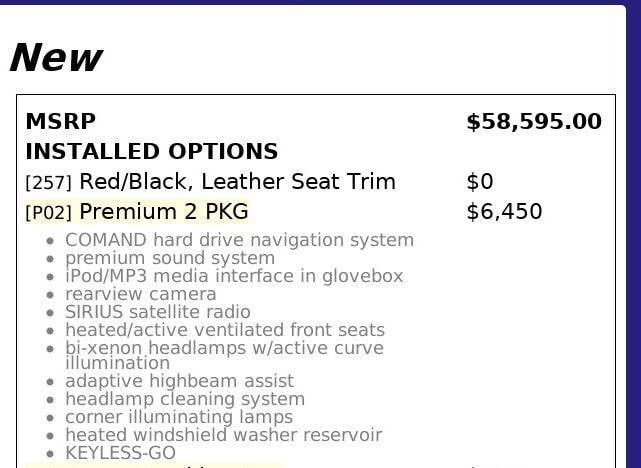Select Red/Black, Leather Seat Trim option
Viewport: 641px width, 468px height.
tap(237, 182)
